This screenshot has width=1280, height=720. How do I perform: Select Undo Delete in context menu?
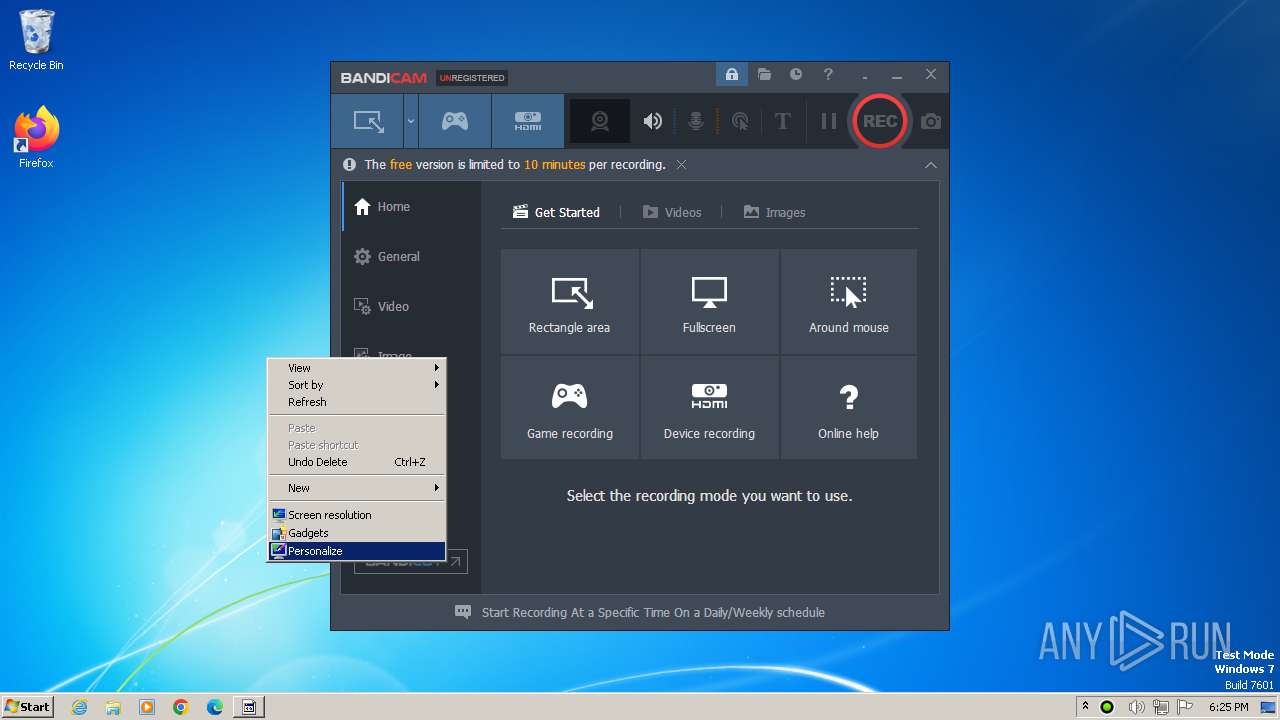[356, 462]
